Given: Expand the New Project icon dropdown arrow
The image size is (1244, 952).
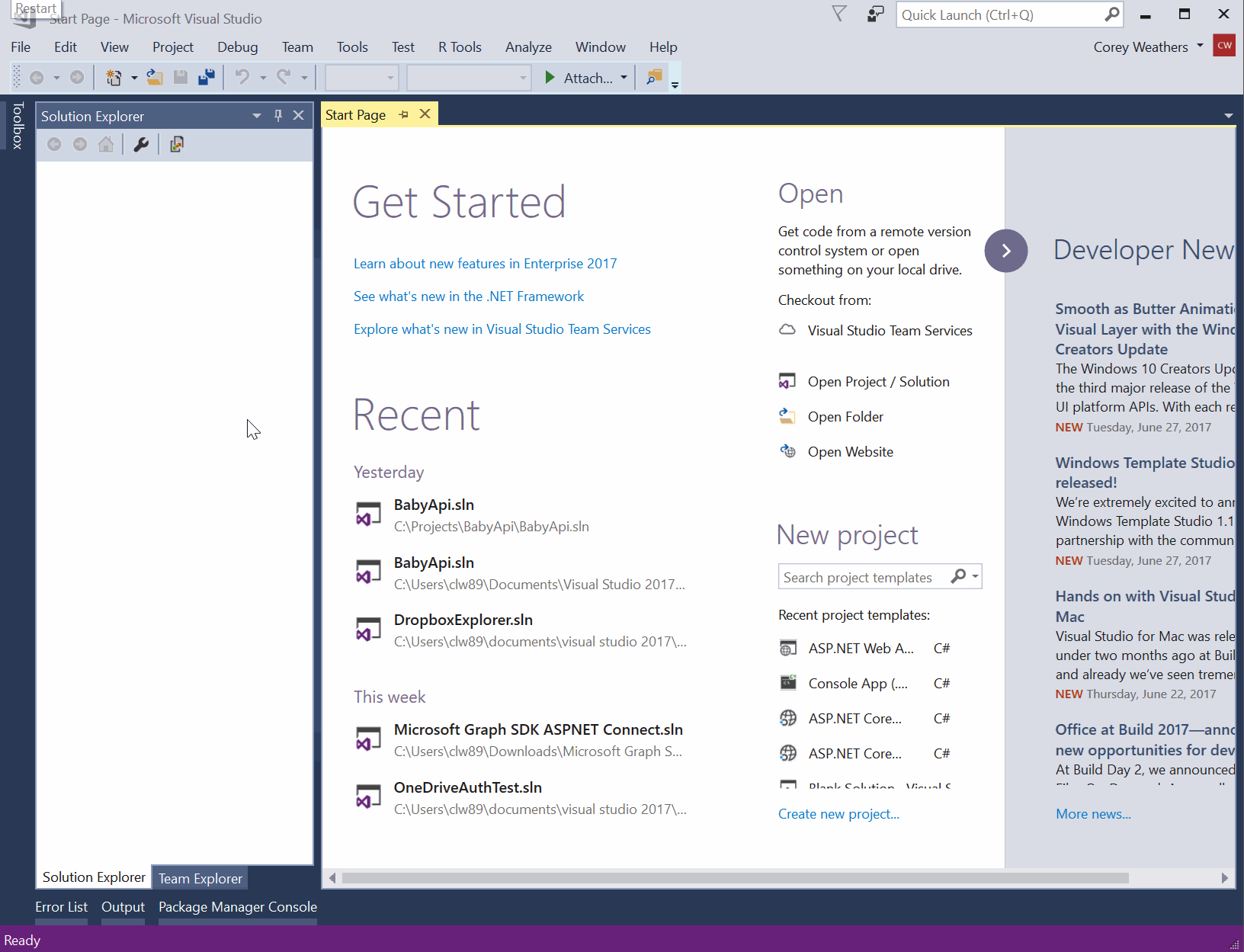Looking at the screenshot, I should pos(134,77).
